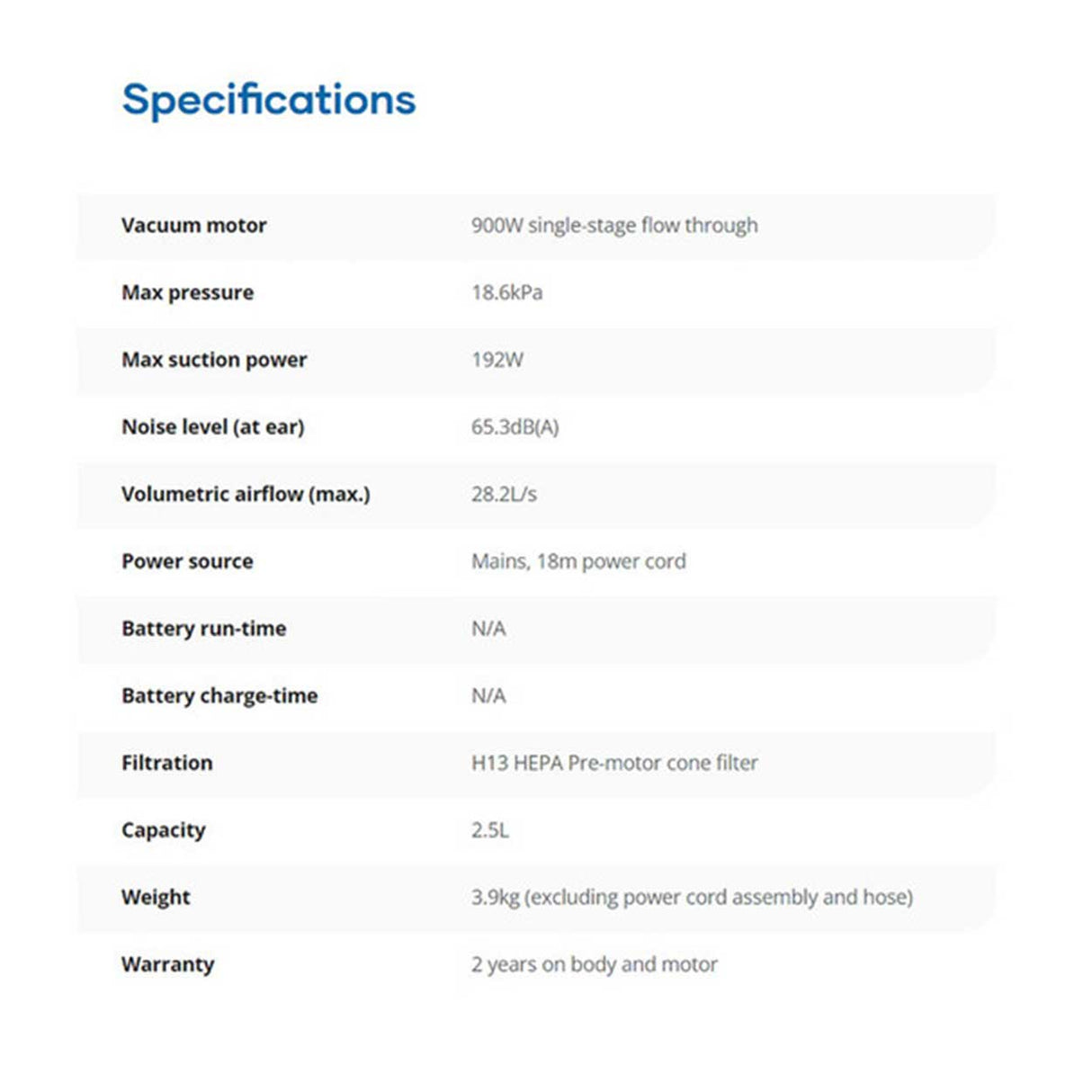The image size is (1092, 1092).
Task: Select the 18.6kPa value
Action: point(506,292)
